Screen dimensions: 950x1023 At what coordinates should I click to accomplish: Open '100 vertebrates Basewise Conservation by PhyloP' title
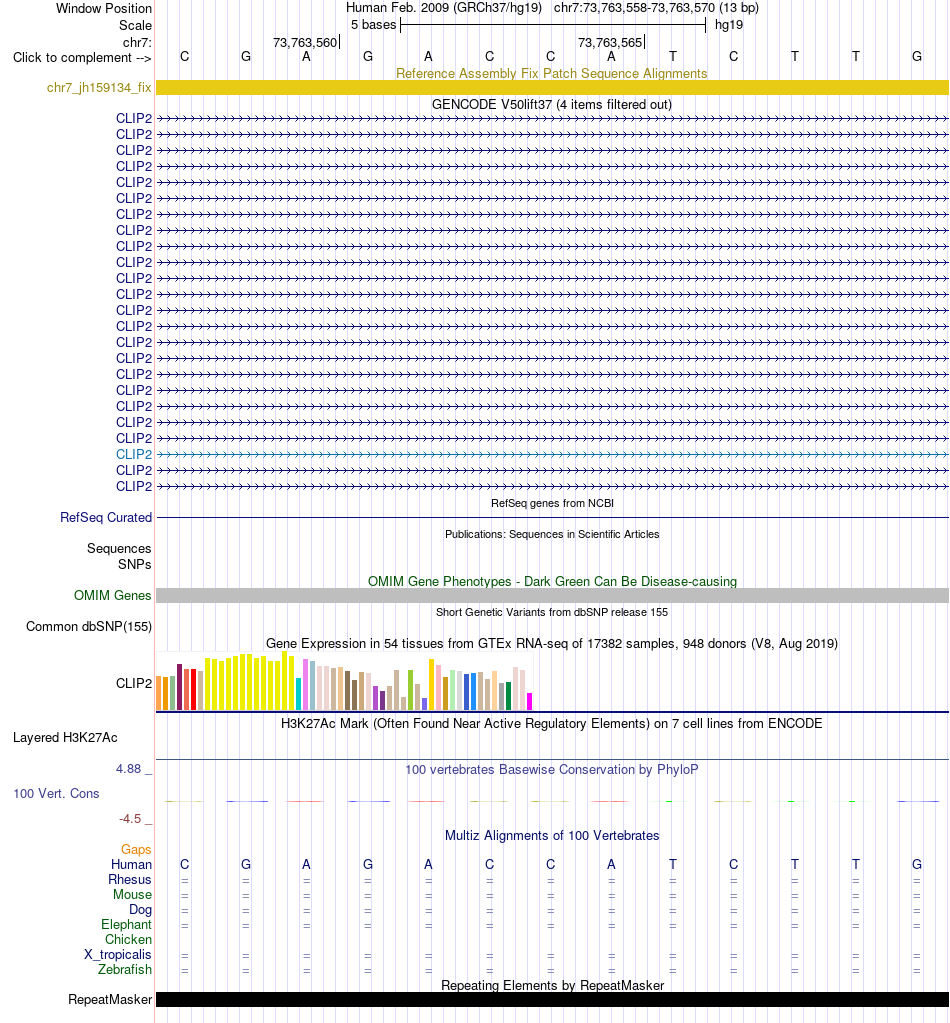pyautogui.click(x=551, y=769)
